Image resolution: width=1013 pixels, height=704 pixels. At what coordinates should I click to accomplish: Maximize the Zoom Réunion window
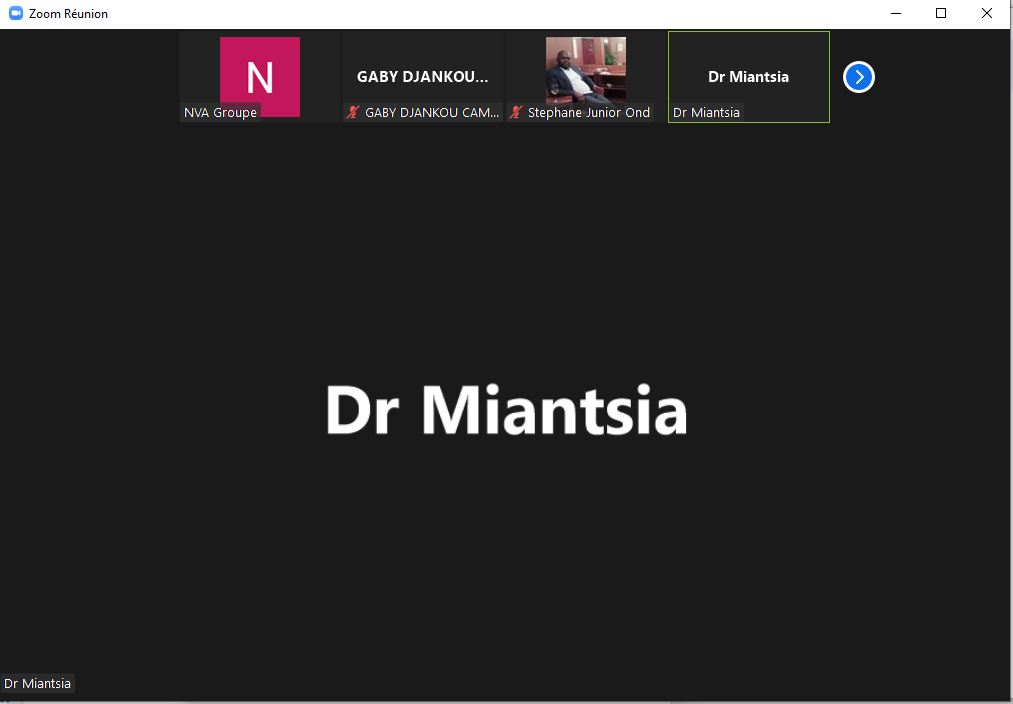pyautogui.click(x=941, y=14)
